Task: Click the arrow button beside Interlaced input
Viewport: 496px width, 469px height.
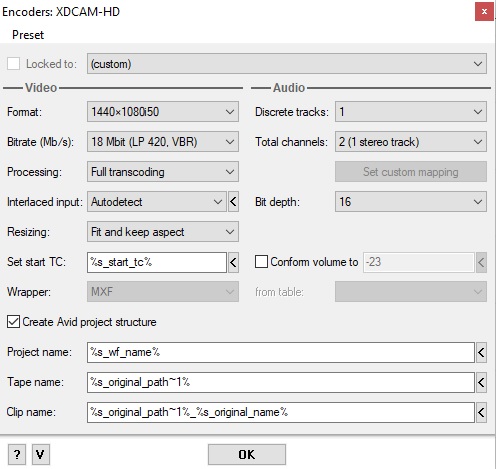Action: (x=233, y=202)
